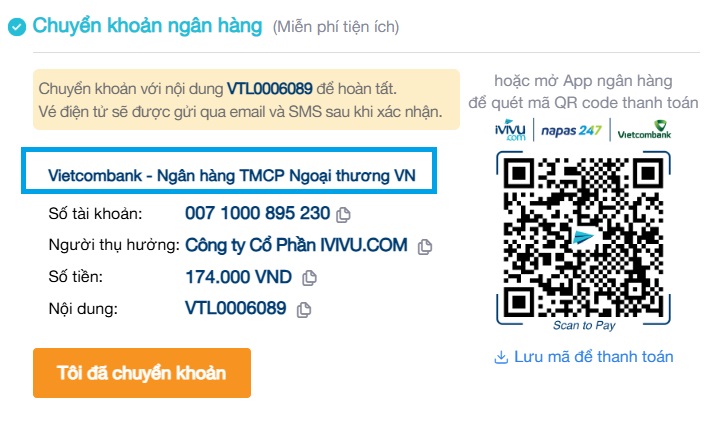Click the account number 007 1000 895 230

(257, 213)
